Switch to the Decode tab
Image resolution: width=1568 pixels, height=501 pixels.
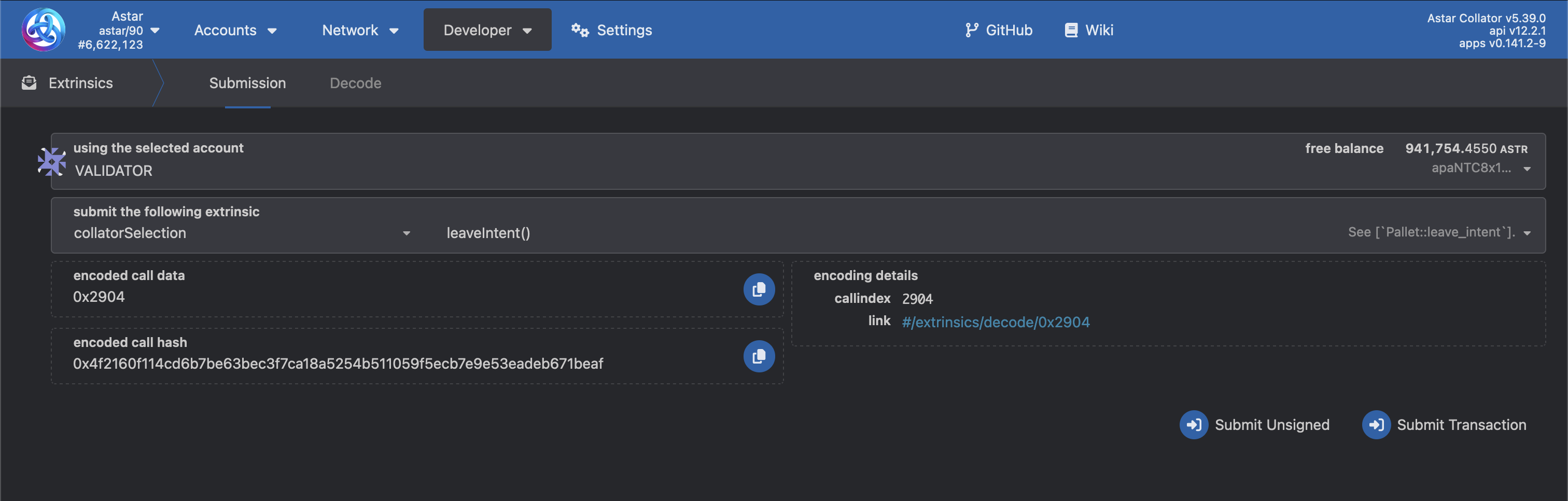(x=356, y=83)
